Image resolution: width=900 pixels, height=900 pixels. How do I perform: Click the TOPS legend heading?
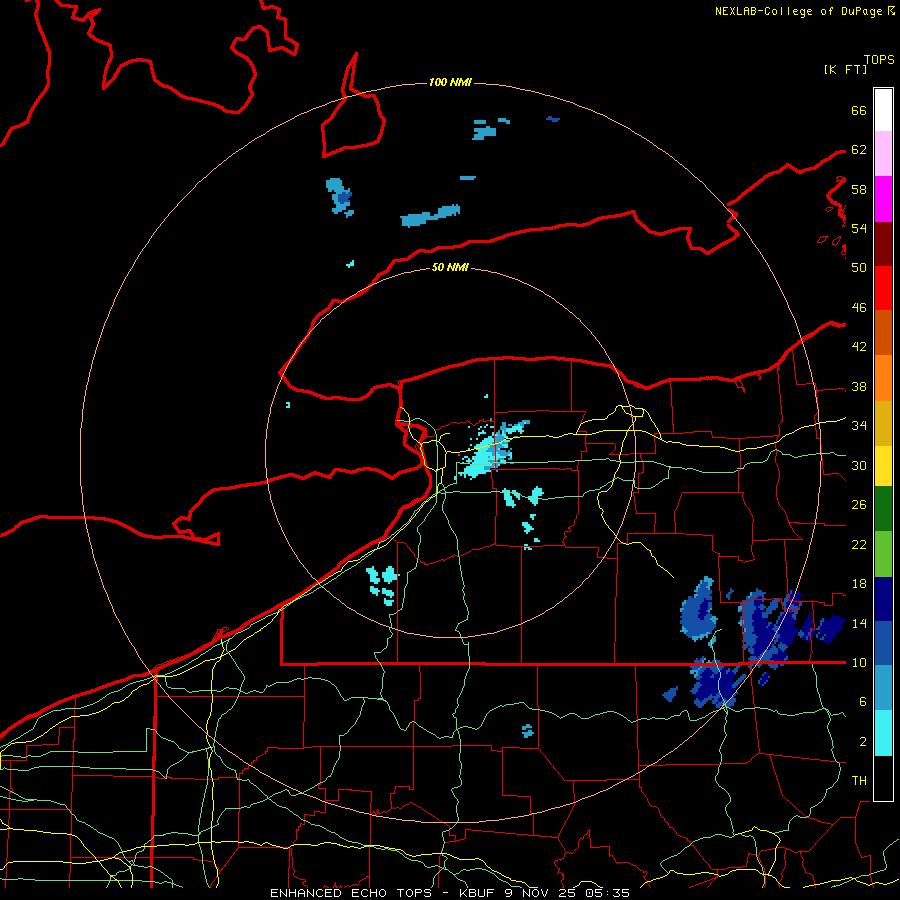879,60
